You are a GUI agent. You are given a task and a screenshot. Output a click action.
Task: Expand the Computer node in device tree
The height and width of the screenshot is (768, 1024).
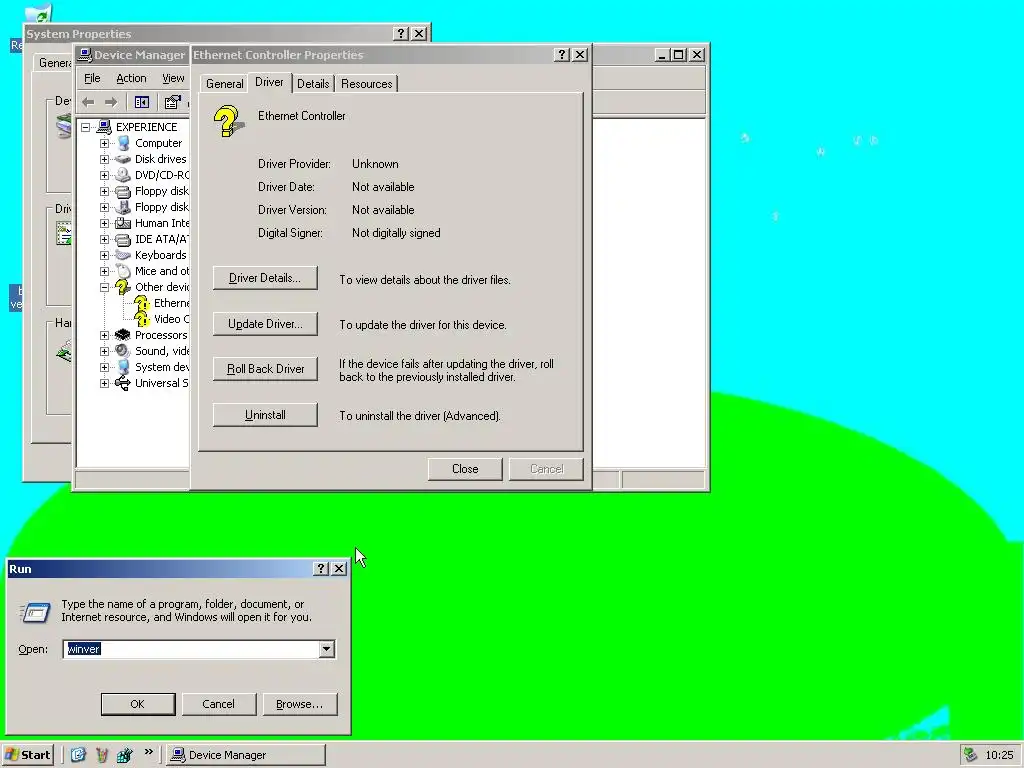(x=104, y=143)
